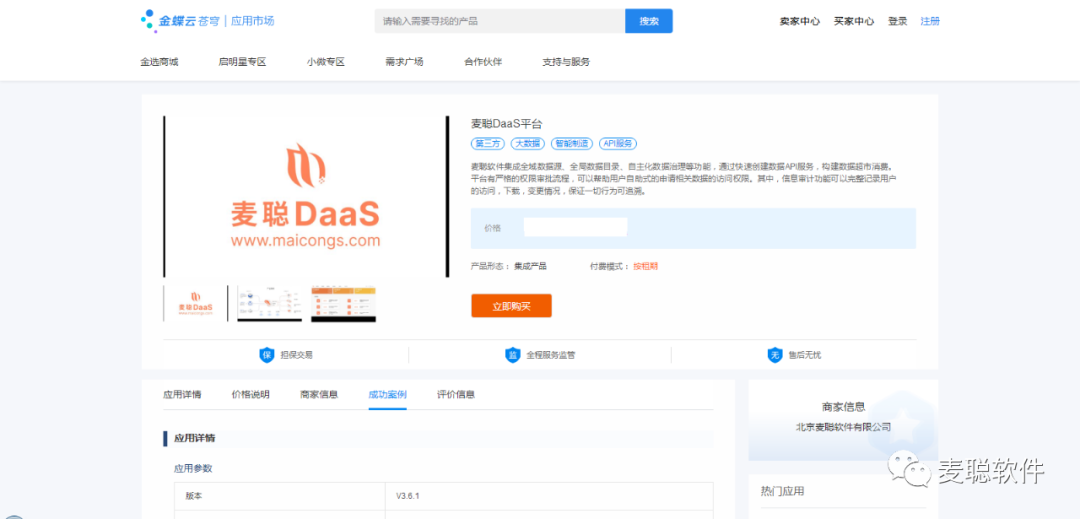Click the 注册 register link
This screenshot has height=519, width=1080.
930,21
